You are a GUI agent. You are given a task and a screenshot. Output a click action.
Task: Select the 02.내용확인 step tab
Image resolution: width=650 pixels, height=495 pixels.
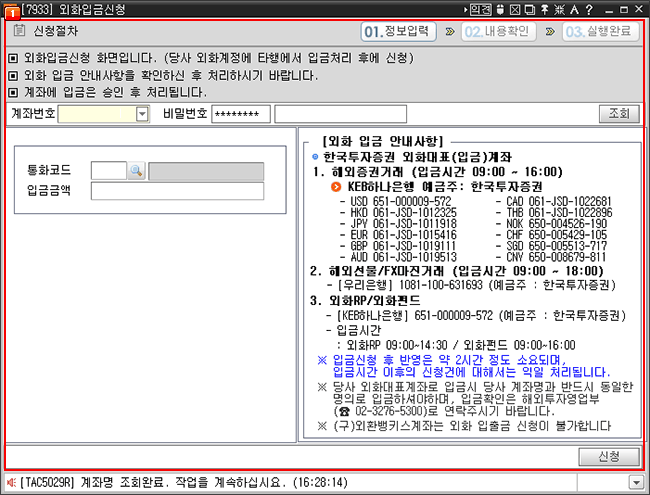coord(498,32)
